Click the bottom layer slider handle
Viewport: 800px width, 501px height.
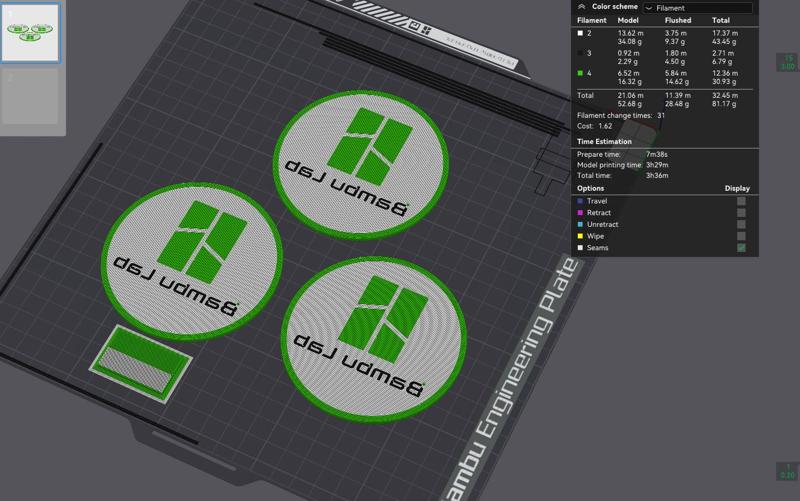[x=787, y=472]
